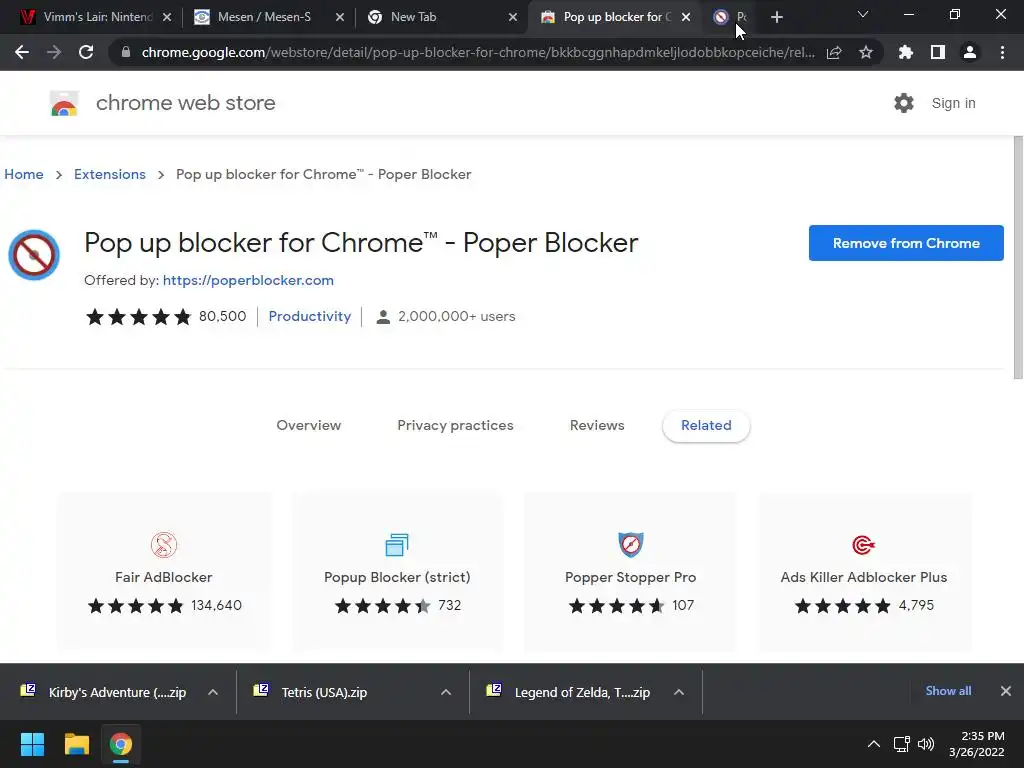Go to Extensions breadcrumb

pos(110,174)
